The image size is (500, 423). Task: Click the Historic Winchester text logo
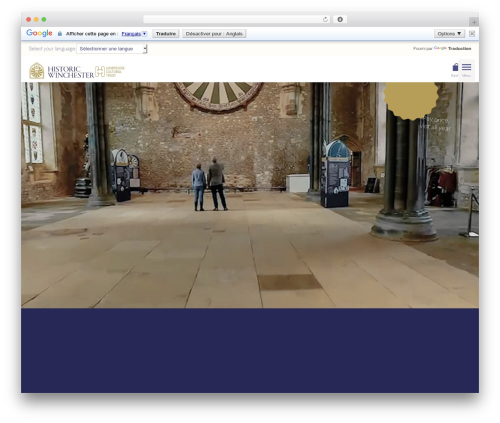71,72
